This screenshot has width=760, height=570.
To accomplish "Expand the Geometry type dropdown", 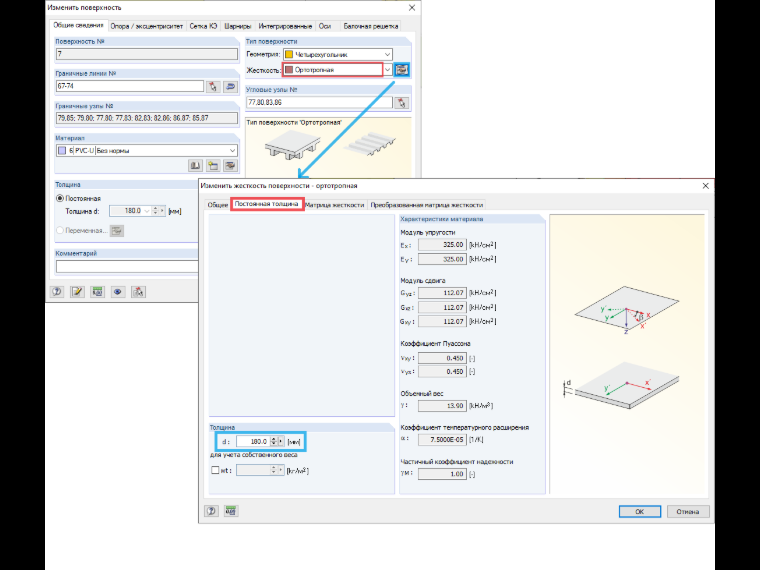I will coord(387,54).
